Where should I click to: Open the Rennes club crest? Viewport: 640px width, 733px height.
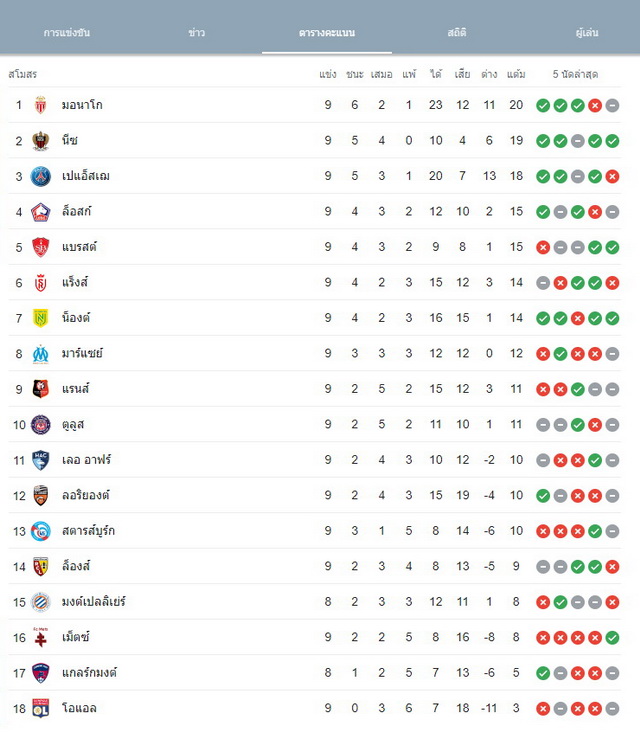(41, 389)
